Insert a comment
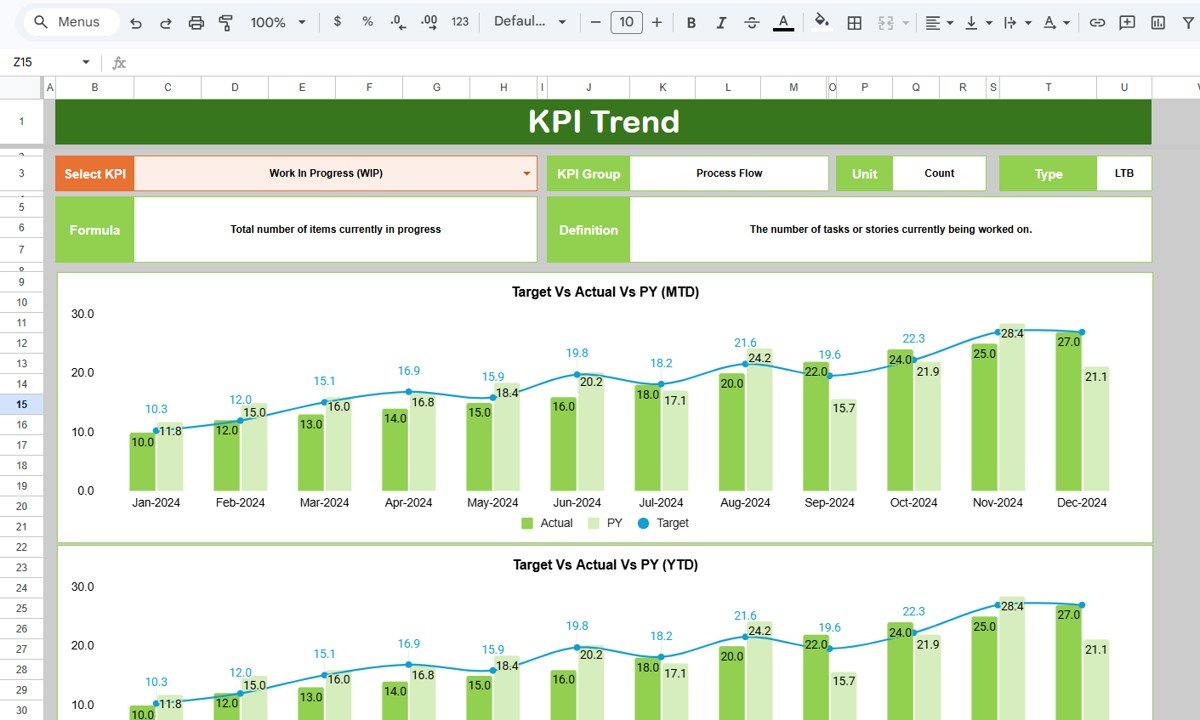Viewport: 1200px width, 720px height. click(1127, 21)
